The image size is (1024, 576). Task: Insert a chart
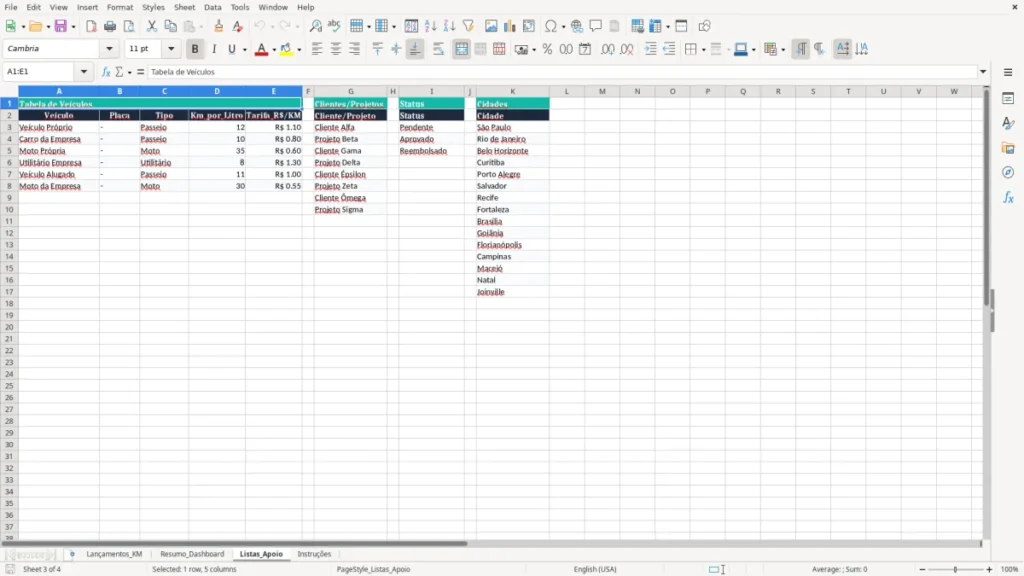510,26
